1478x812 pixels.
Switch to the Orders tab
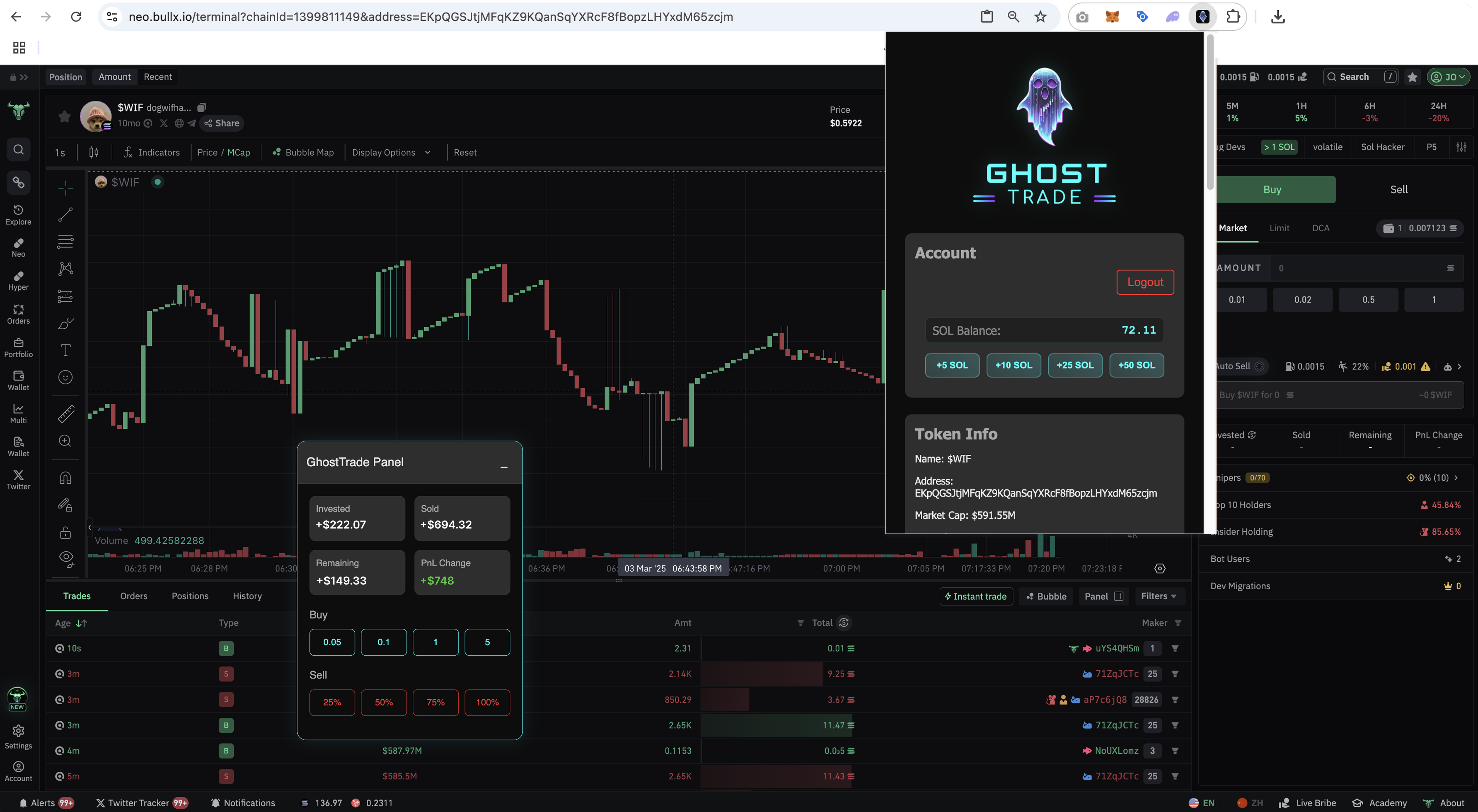point(134,596)
